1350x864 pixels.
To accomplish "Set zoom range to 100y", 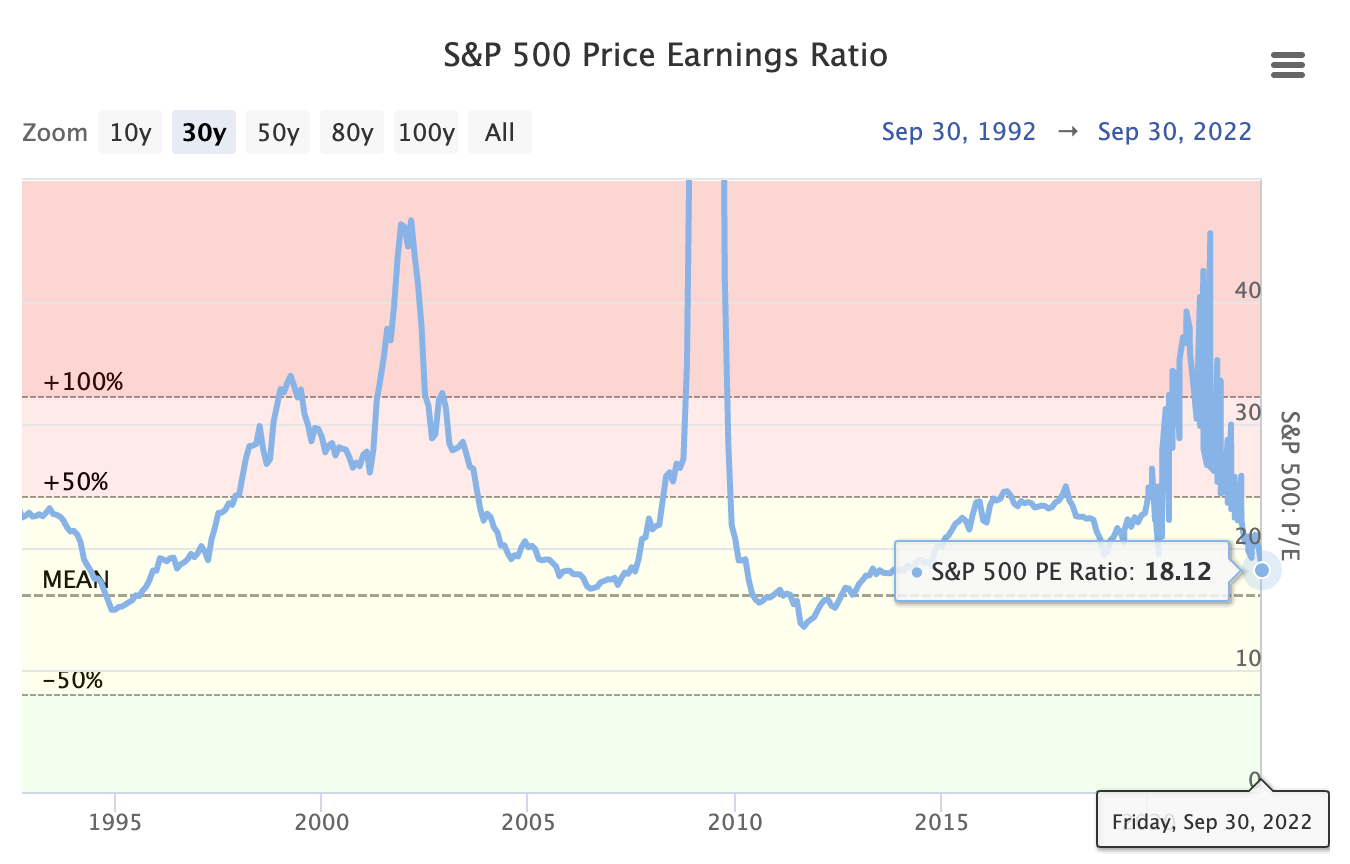I will click(x=426, y=132).
